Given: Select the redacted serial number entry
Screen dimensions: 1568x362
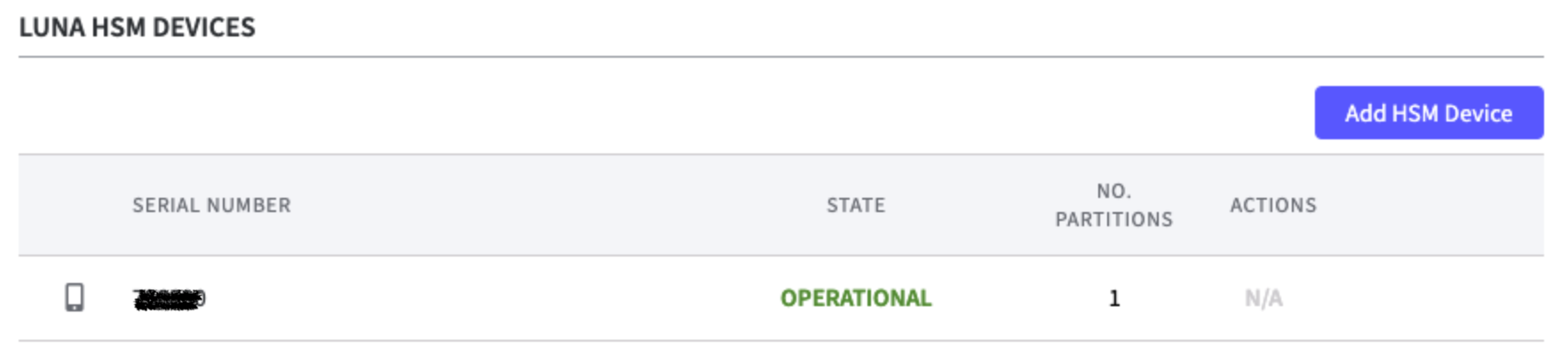Looking at the screenshot, I should tap(169, 299).
